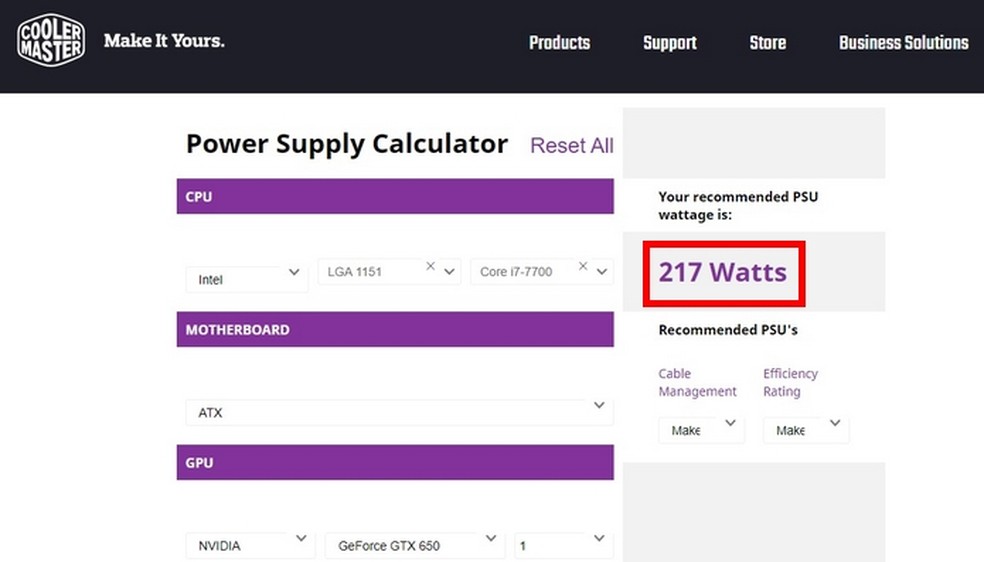Click the Cooler Master logo

(x=51, y=40)
